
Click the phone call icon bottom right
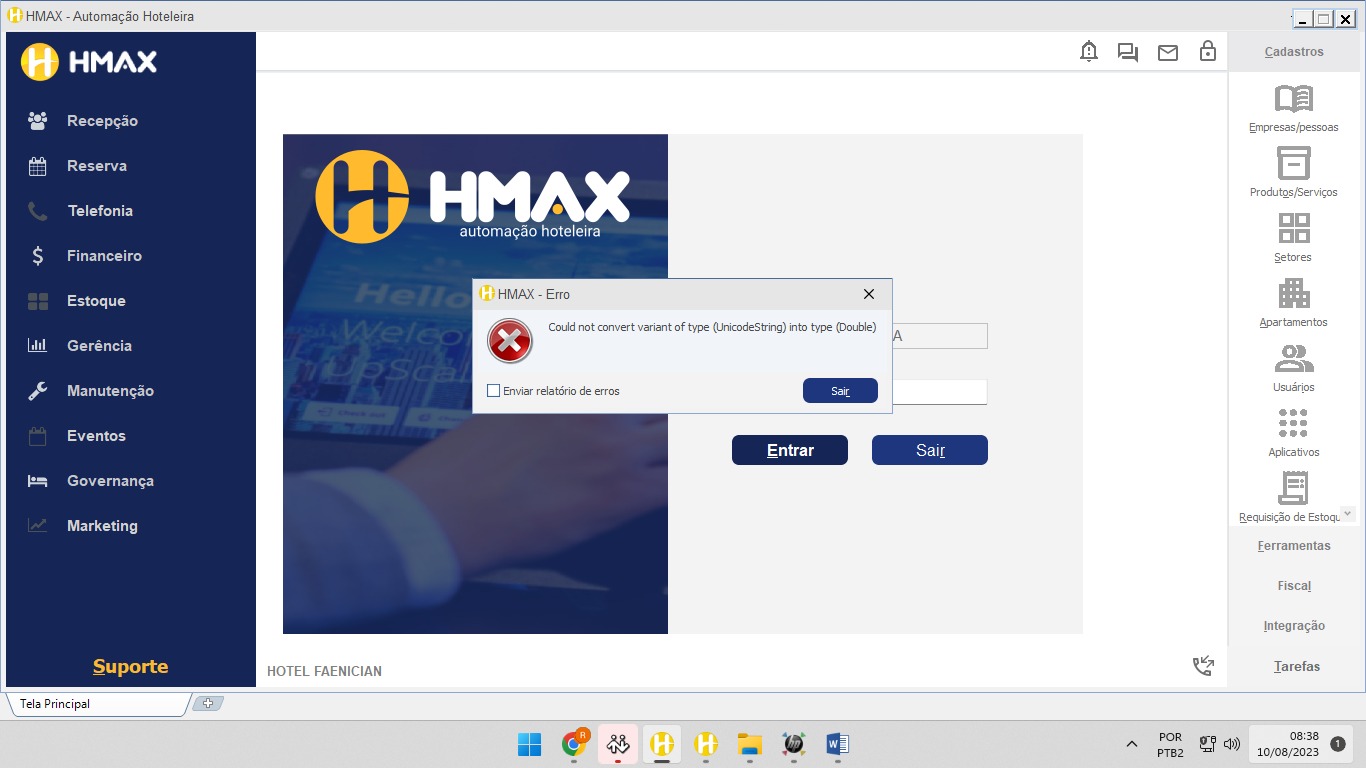coord(1203,666)
